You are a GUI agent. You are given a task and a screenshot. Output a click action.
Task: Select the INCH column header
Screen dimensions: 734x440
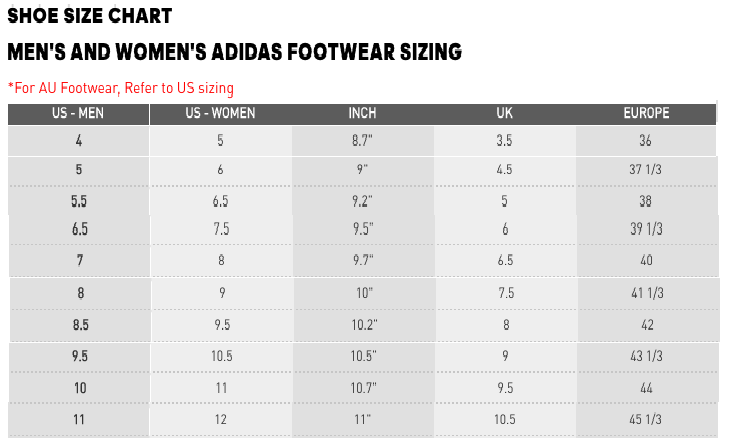pyautogui.click(x=362, y=113)
